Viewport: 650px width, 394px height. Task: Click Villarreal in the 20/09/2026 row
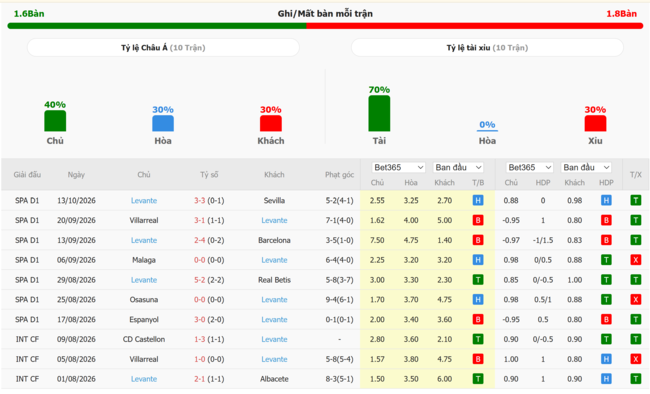point(144,221)
